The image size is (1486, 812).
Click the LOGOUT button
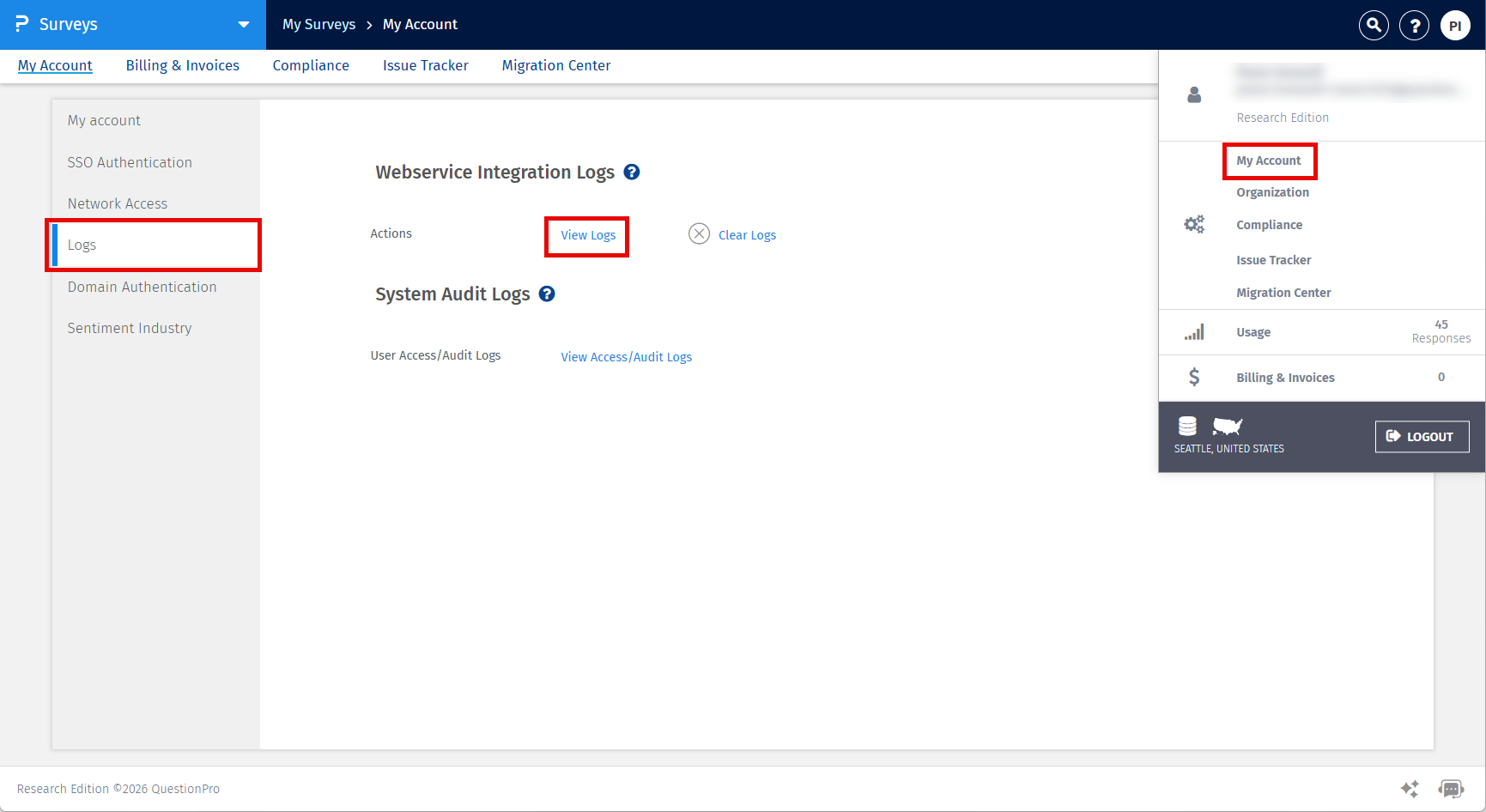click(1422, 436)
